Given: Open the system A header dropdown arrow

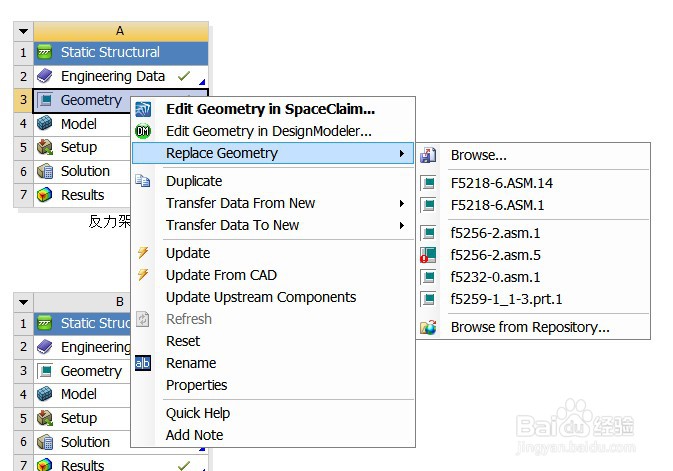Looking at the screenshot, I should 24,31.
